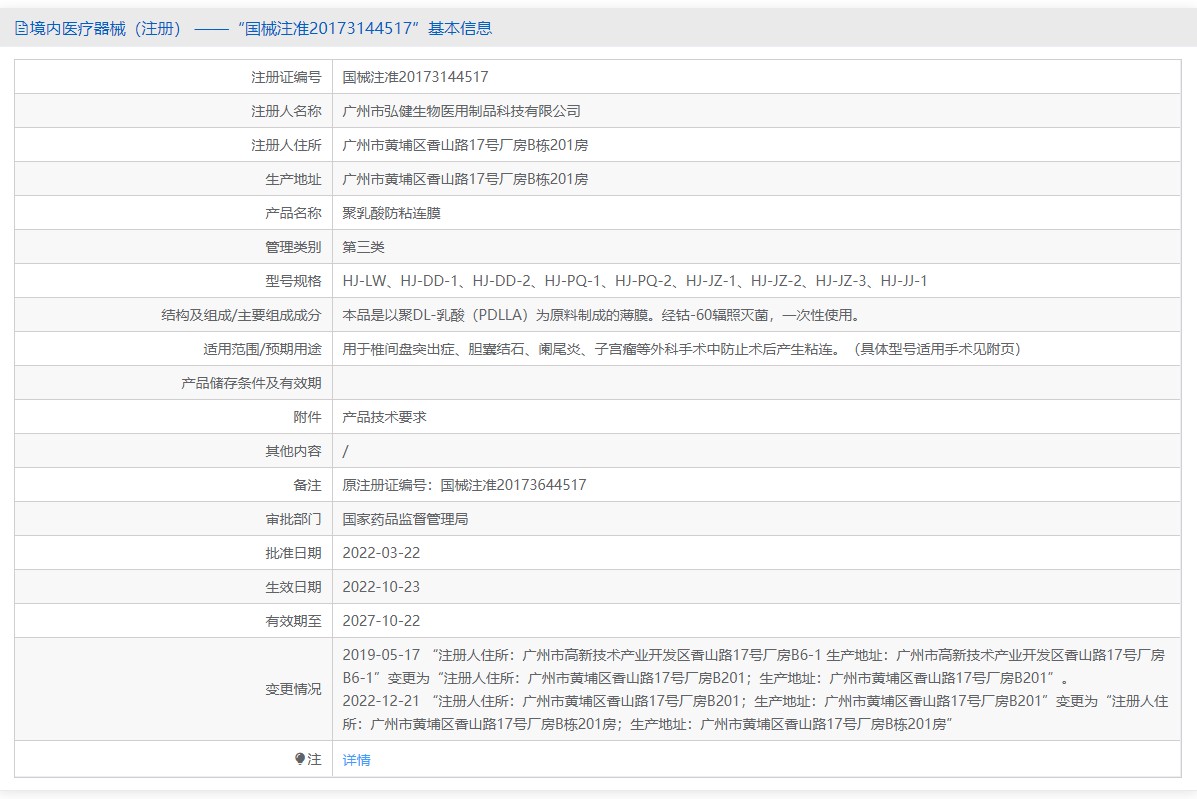
Task: Click effective date 2022-10-23
Action: click(x=381, y=588)
